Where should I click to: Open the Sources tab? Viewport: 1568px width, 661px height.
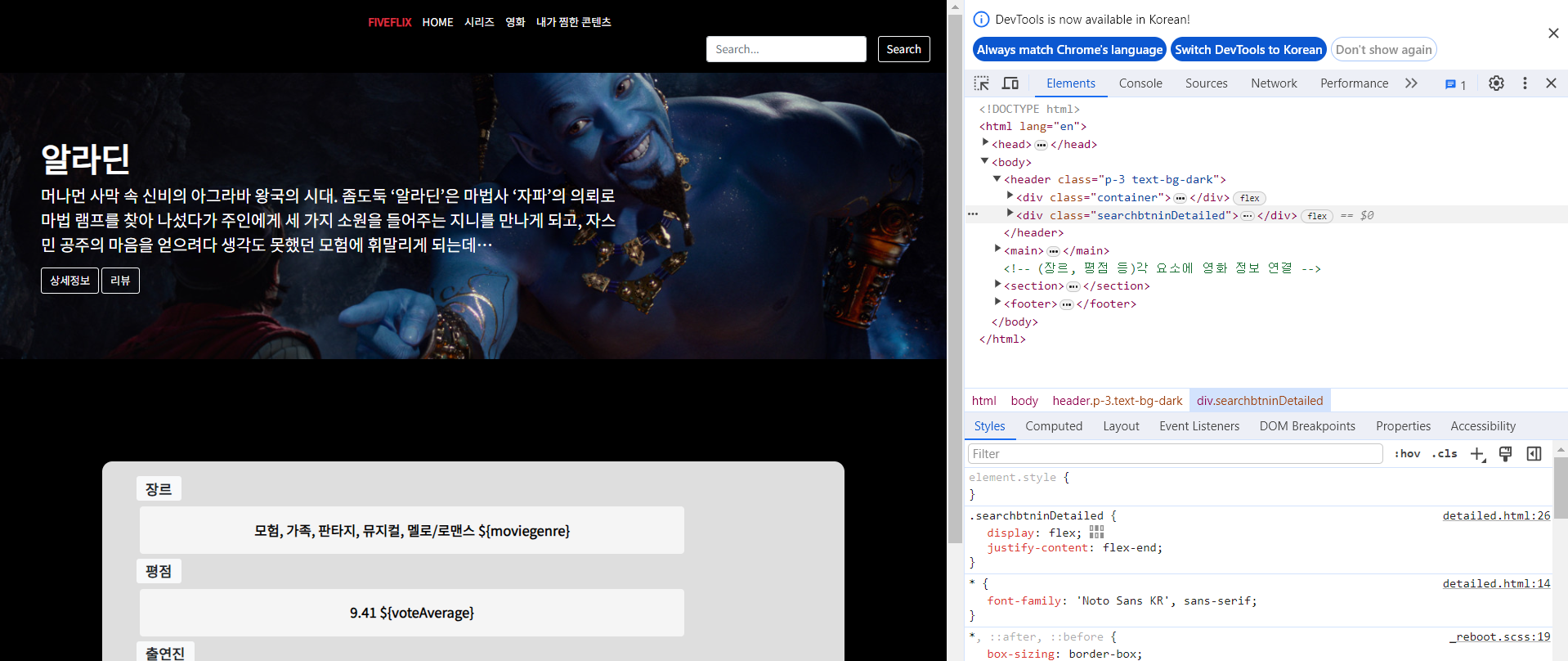tap(1206, 83)
